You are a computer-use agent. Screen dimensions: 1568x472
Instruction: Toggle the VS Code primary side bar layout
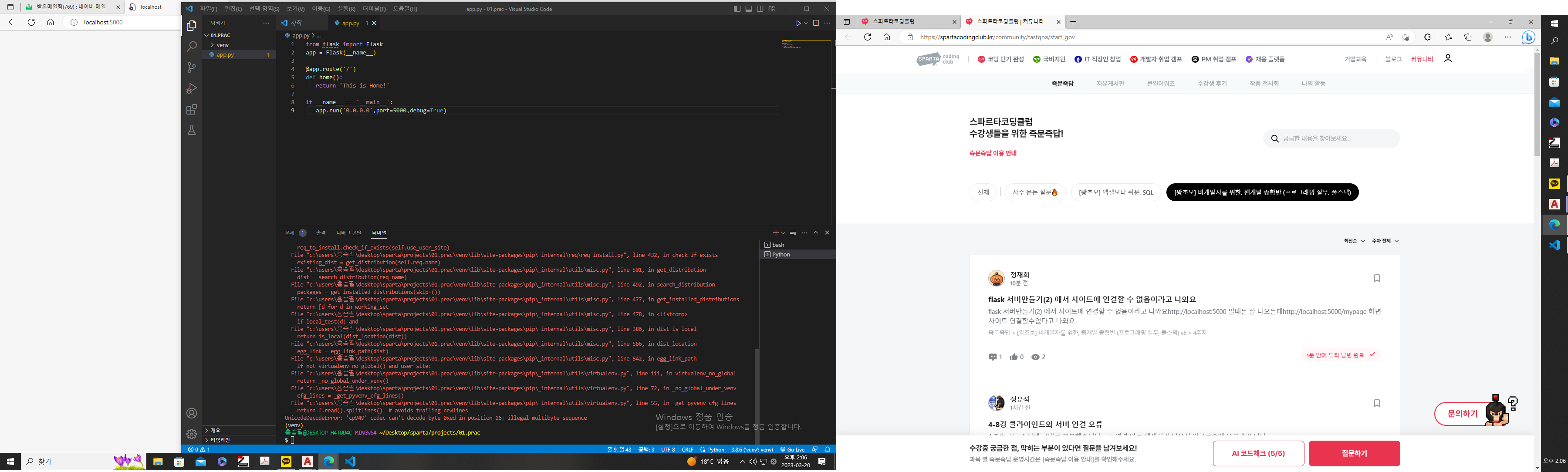click(738, 9)
